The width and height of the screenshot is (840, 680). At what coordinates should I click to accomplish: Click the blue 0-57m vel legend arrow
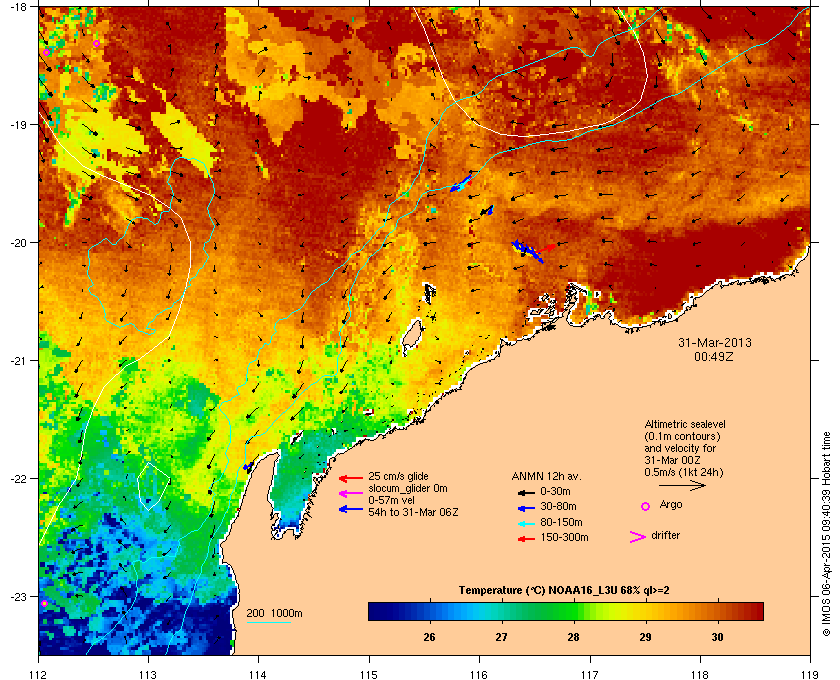pyautogui.click(x=351, y=509)
